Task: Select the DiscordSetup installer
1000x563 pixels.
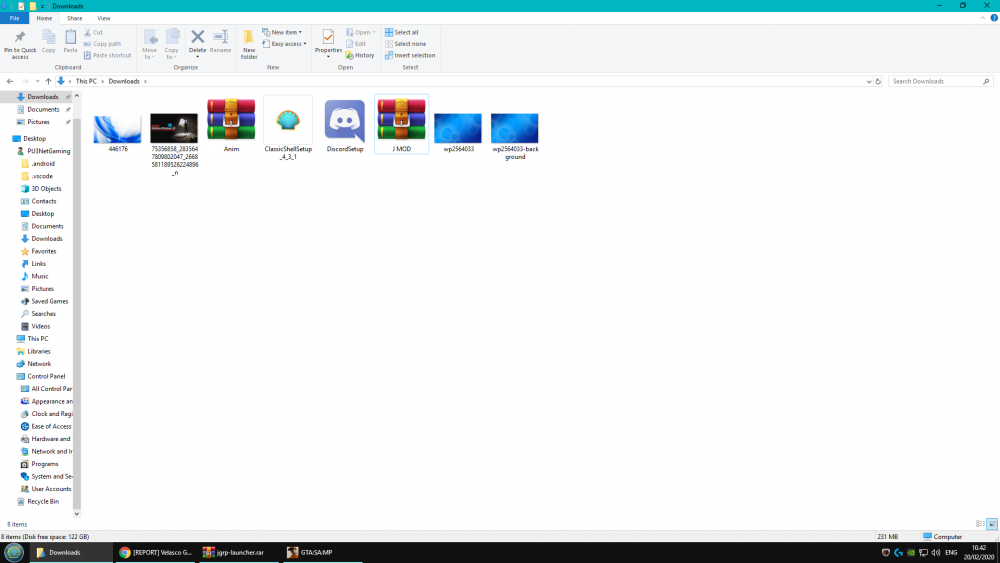Action: point(345,126)
